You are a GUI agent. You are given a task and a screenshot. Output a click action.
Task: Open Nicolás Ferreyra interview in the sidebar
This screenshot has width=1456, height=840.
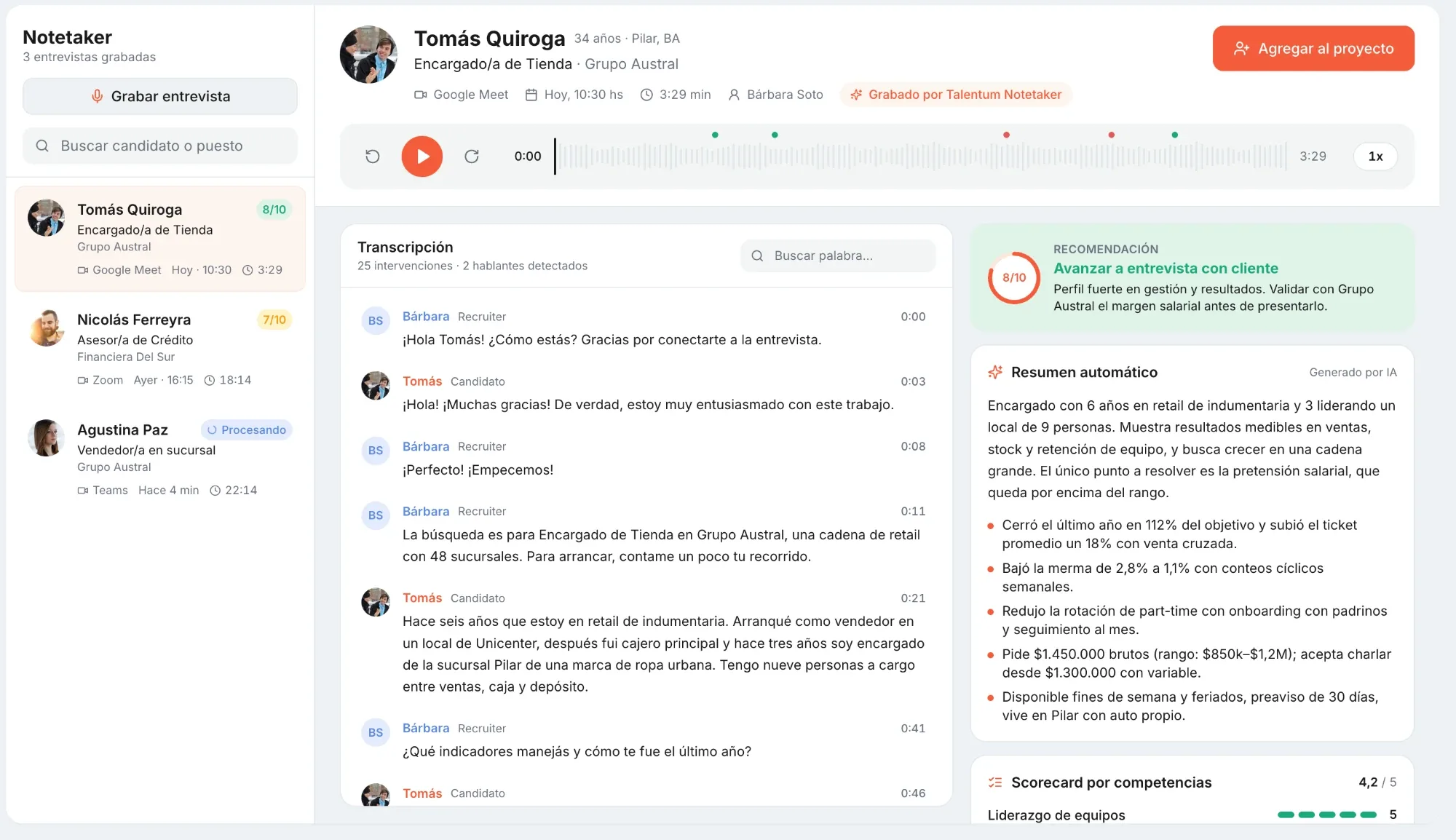pyautogui.click(x=160, y=349)
